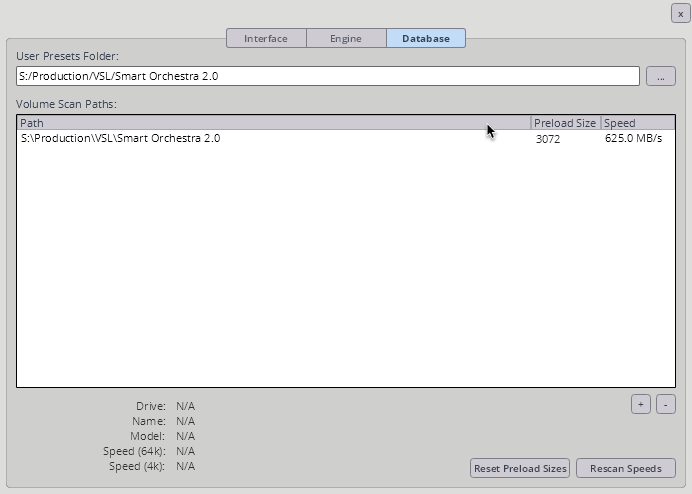
Task: Select the Database tab
Action: pos(426,38)
